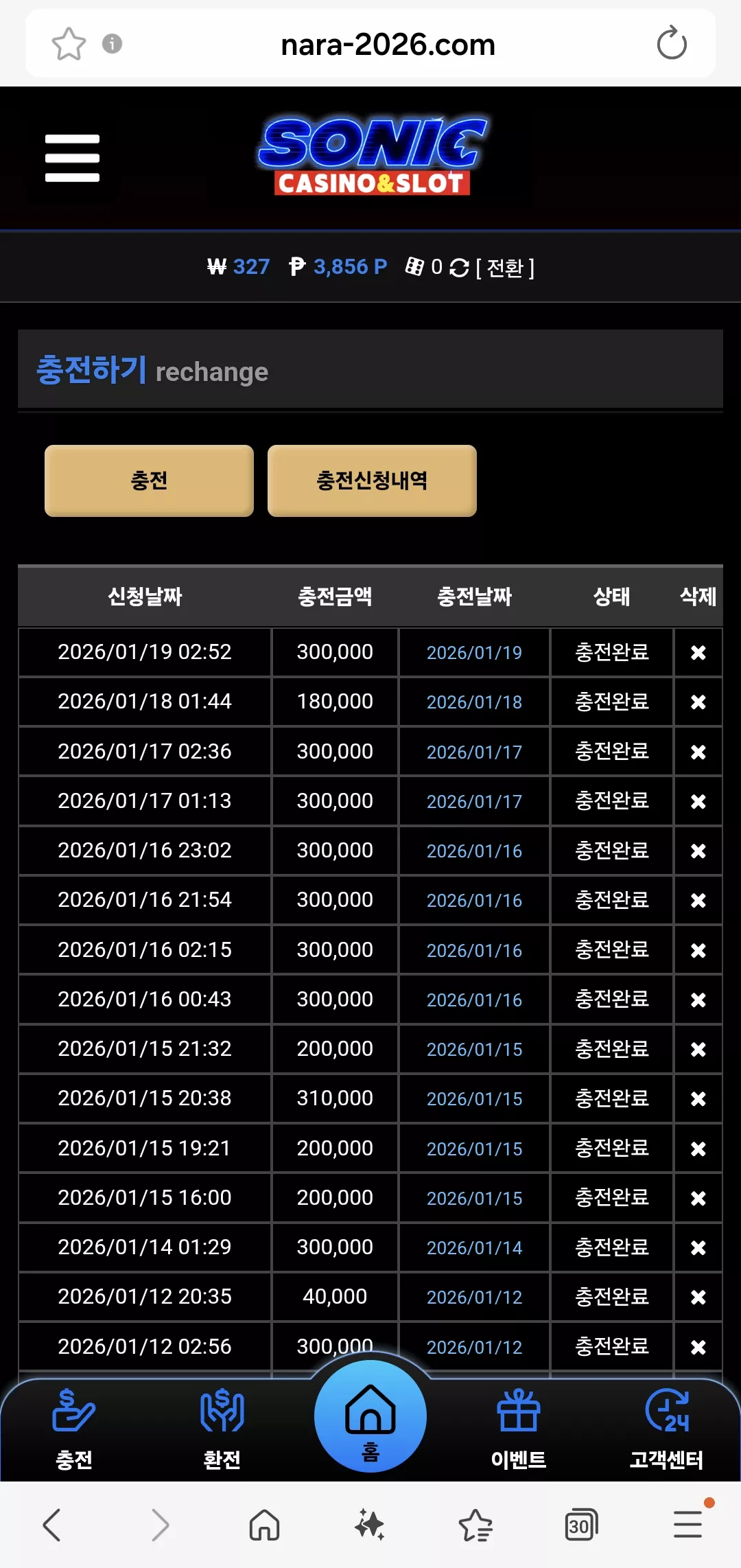Image resolution: width=741 pixels, height=1568 pixels.
Task: Remove the 40,000 charge record
Action: coord(698,1297)
